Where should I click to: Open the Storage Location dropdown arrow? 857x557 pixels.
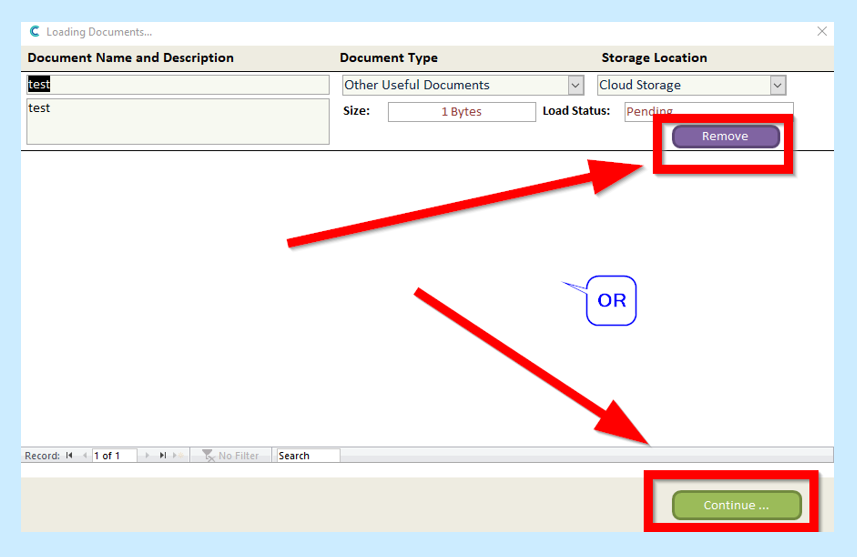(778, 85)
